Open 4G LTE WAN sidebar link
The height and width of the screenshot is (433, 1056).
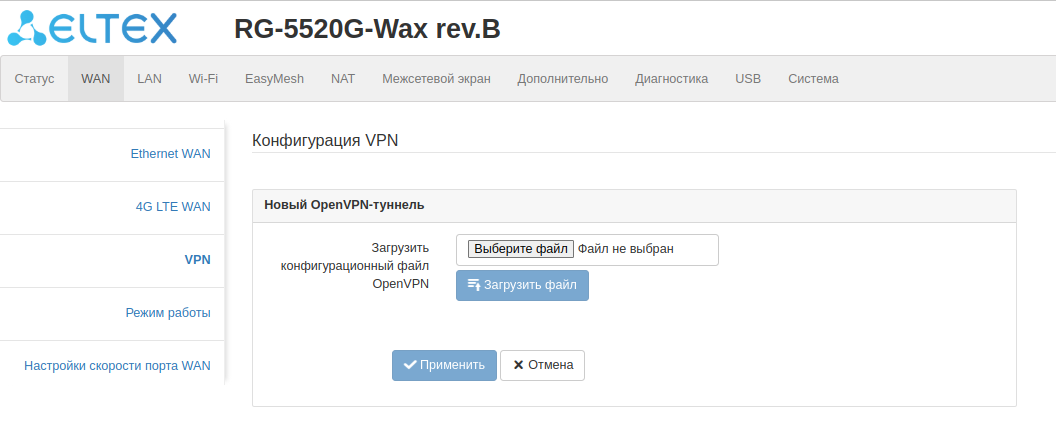coord(173,207)
